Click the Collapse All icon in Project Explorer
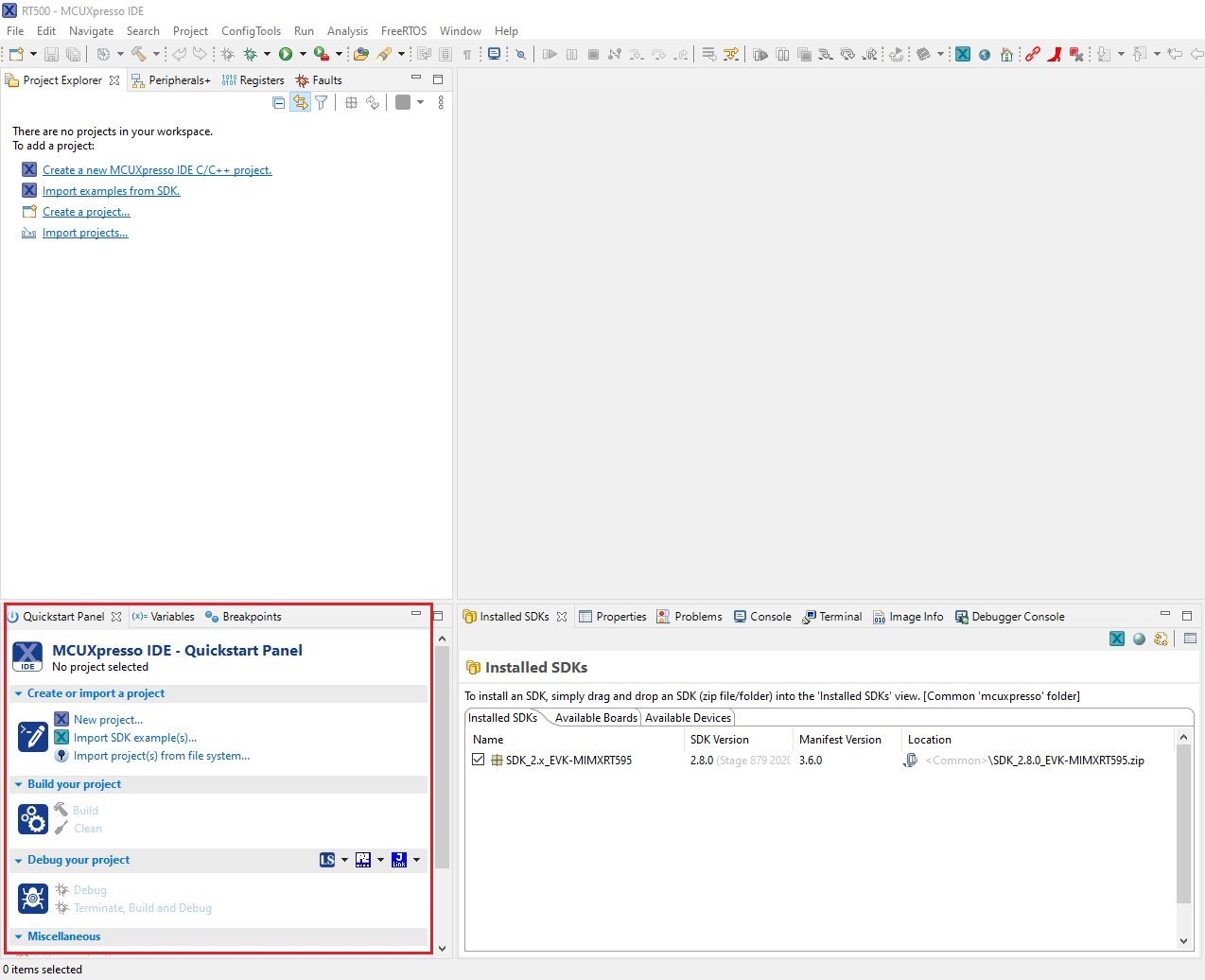Screen dimensions: 1205x980 tap(278, 103)
